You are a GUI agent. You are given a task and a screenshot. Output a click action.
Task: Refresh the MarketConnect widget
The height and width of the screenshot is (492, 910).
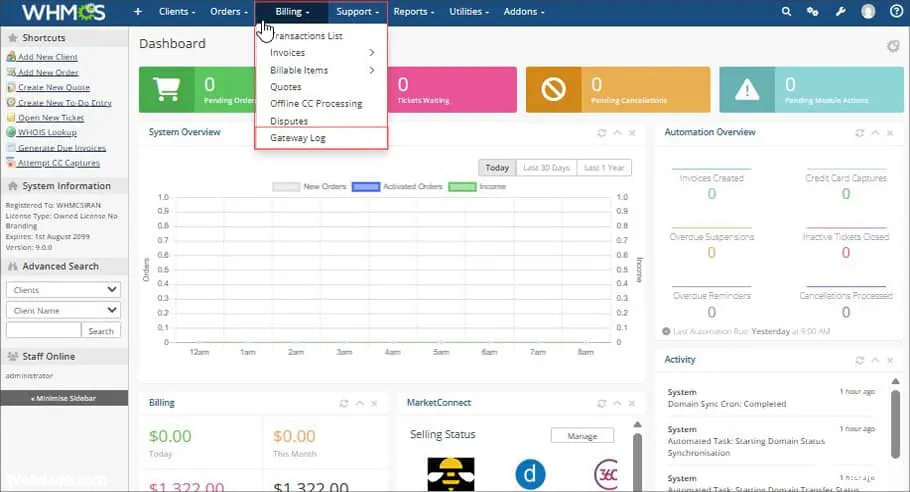point(601,403)
